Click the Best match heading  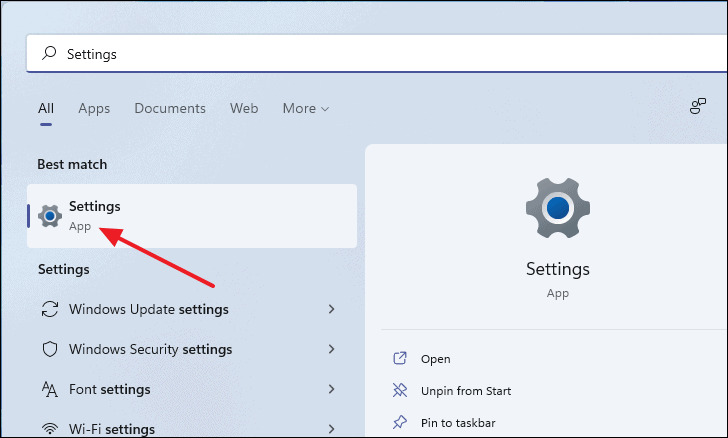(72, 164)
